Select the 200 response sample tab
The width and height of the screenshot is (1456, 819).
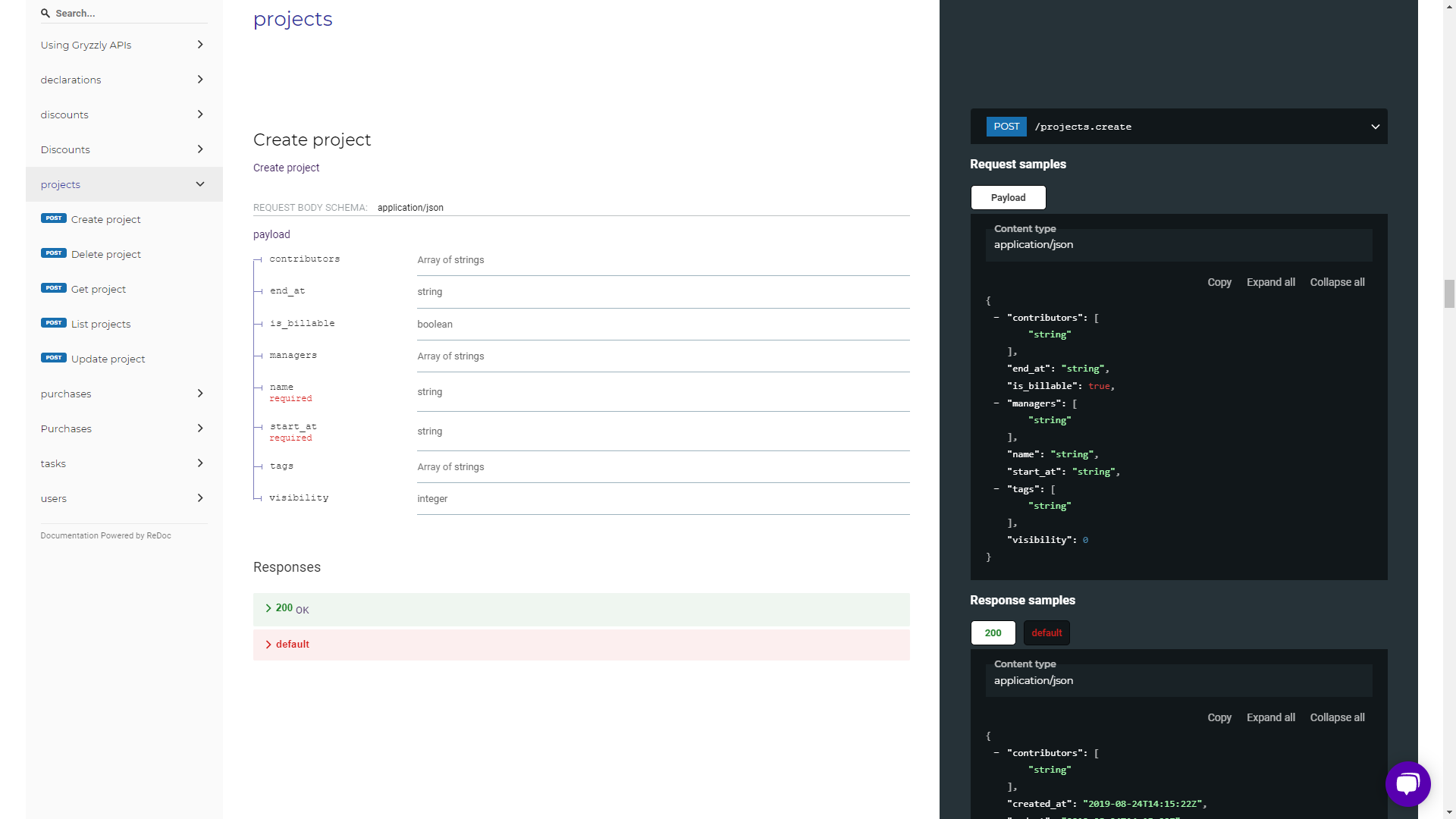pos(993,632)
